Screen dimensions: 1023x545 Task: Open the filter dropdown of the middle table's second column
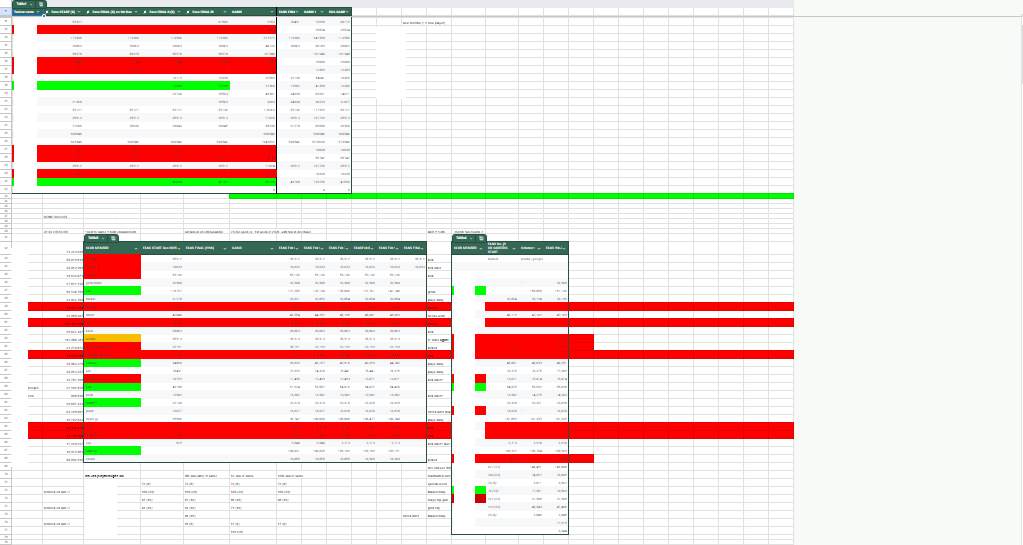(x=179, y=249)
